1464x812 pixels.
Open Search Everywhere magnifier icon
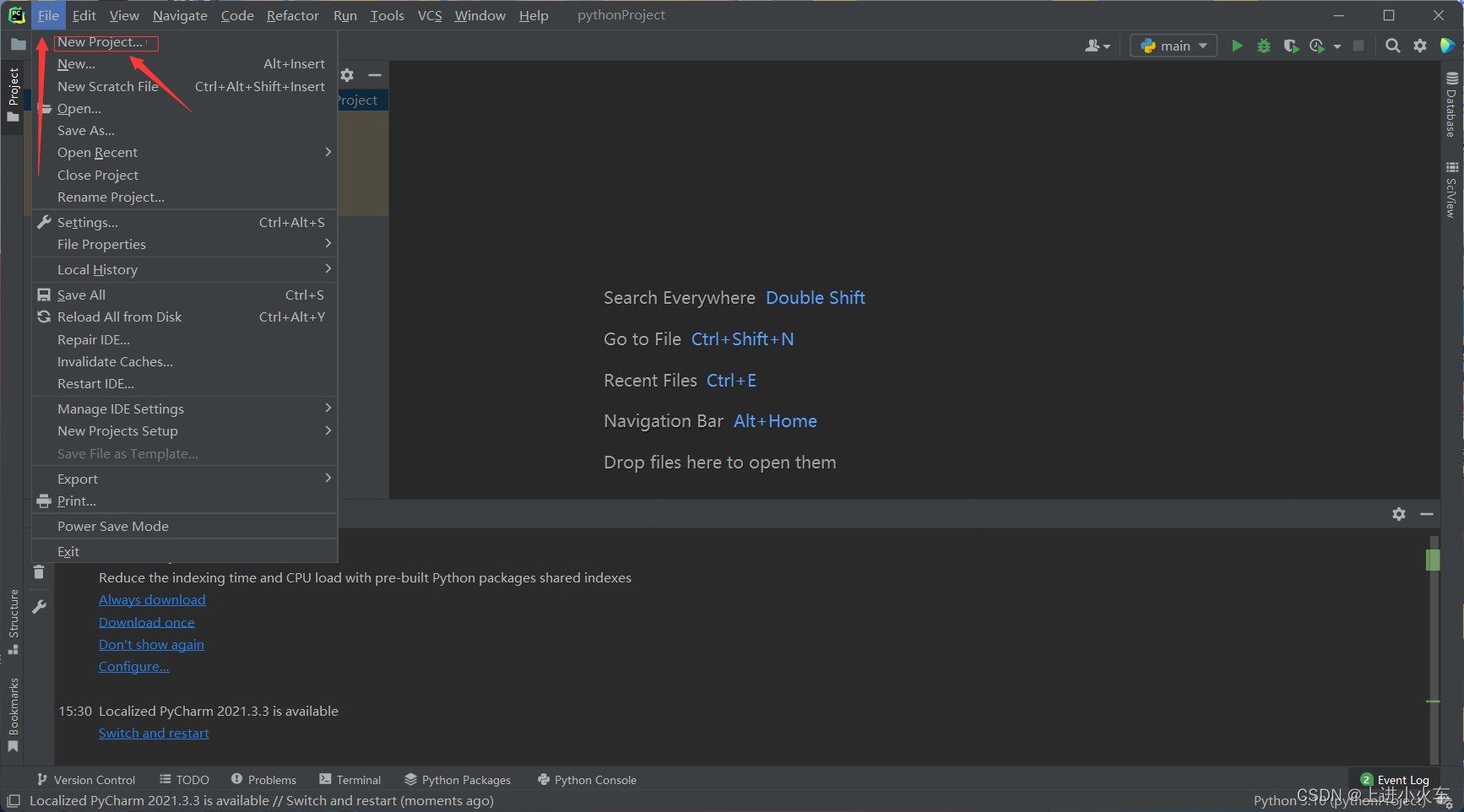(x=1393, y=46)
